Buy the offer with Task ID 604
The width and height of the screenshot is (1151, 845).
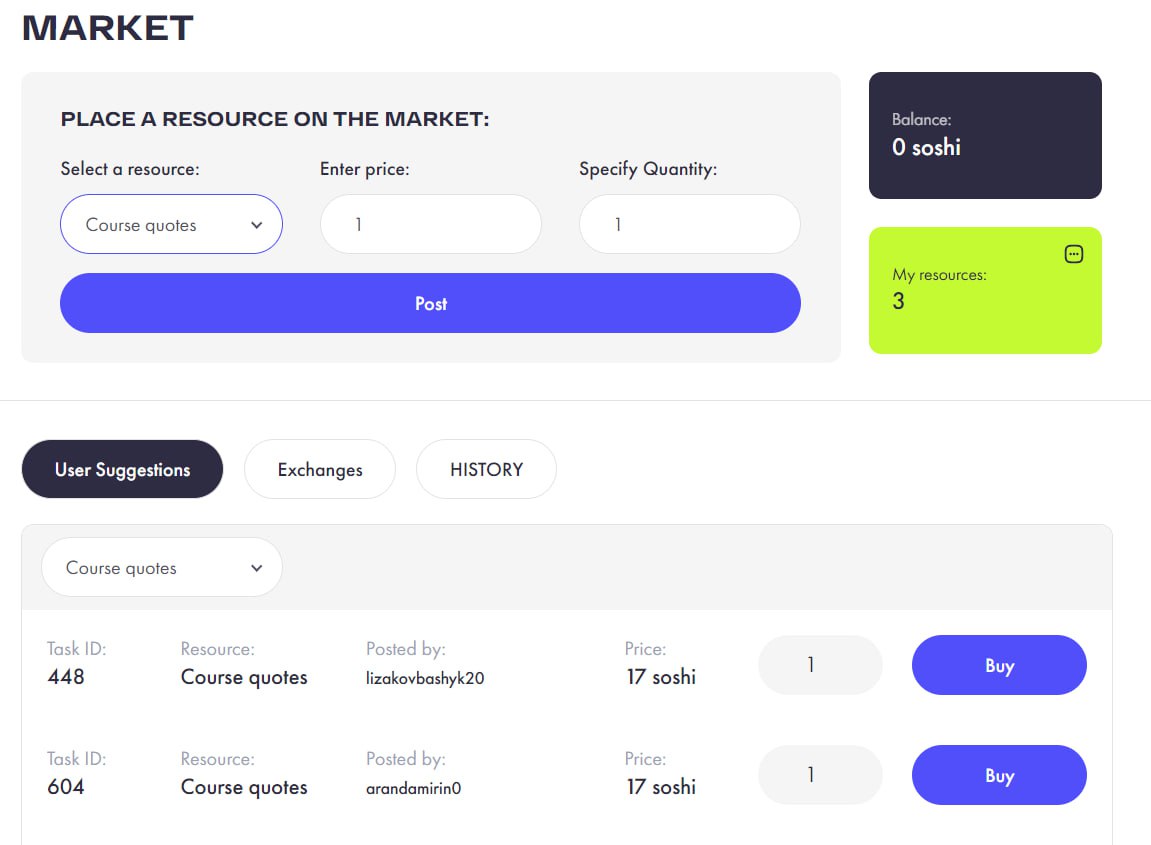pos(998,776)
